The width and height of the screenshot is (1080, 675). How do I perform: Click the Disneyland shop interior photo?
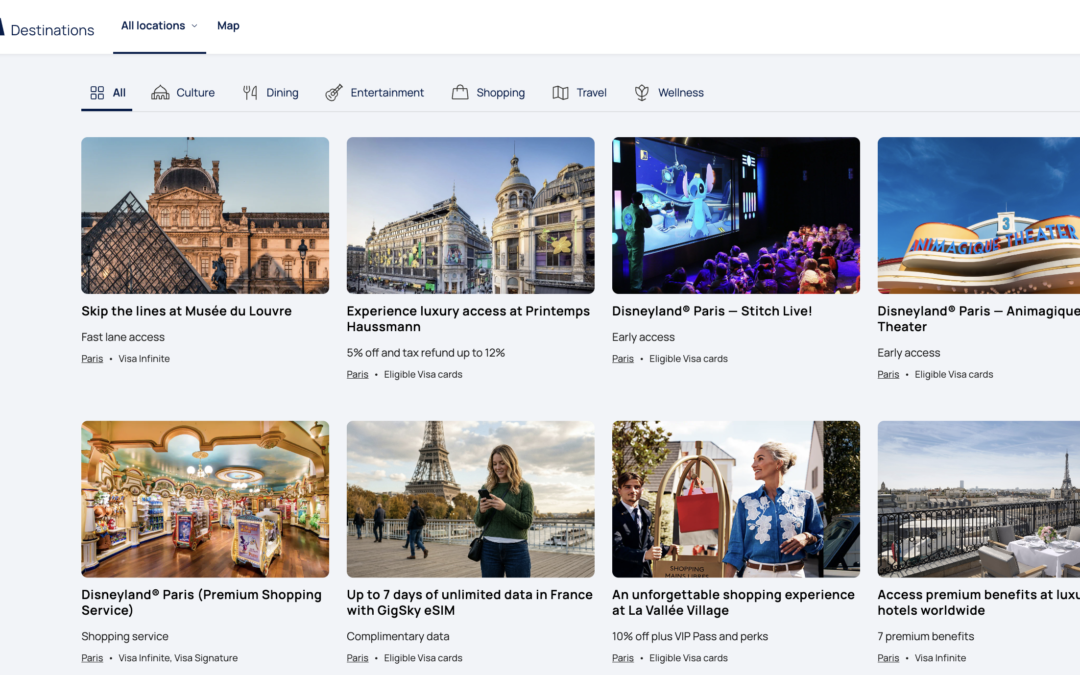click(x=205, y=499)
